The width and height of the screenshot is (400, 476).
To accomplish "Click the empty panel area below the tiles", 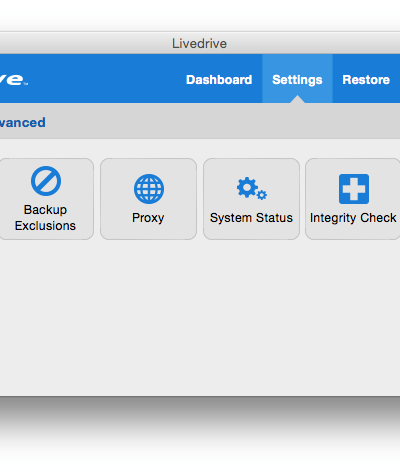I will pyautogui.click(x=200, y=317).
